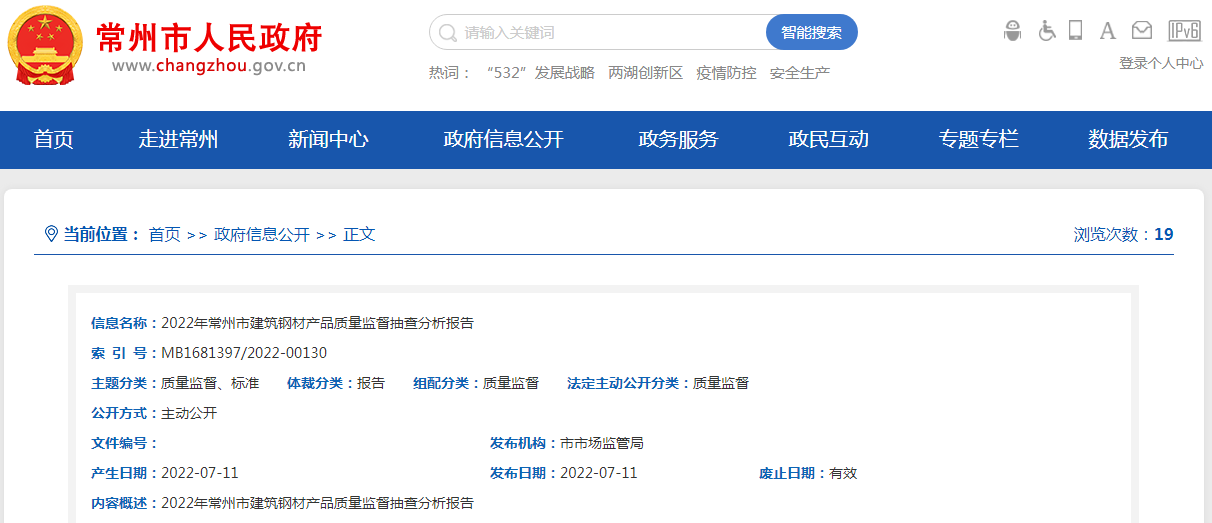
Task: Open the mobile version phone icon
Action: click(1076, 30)
